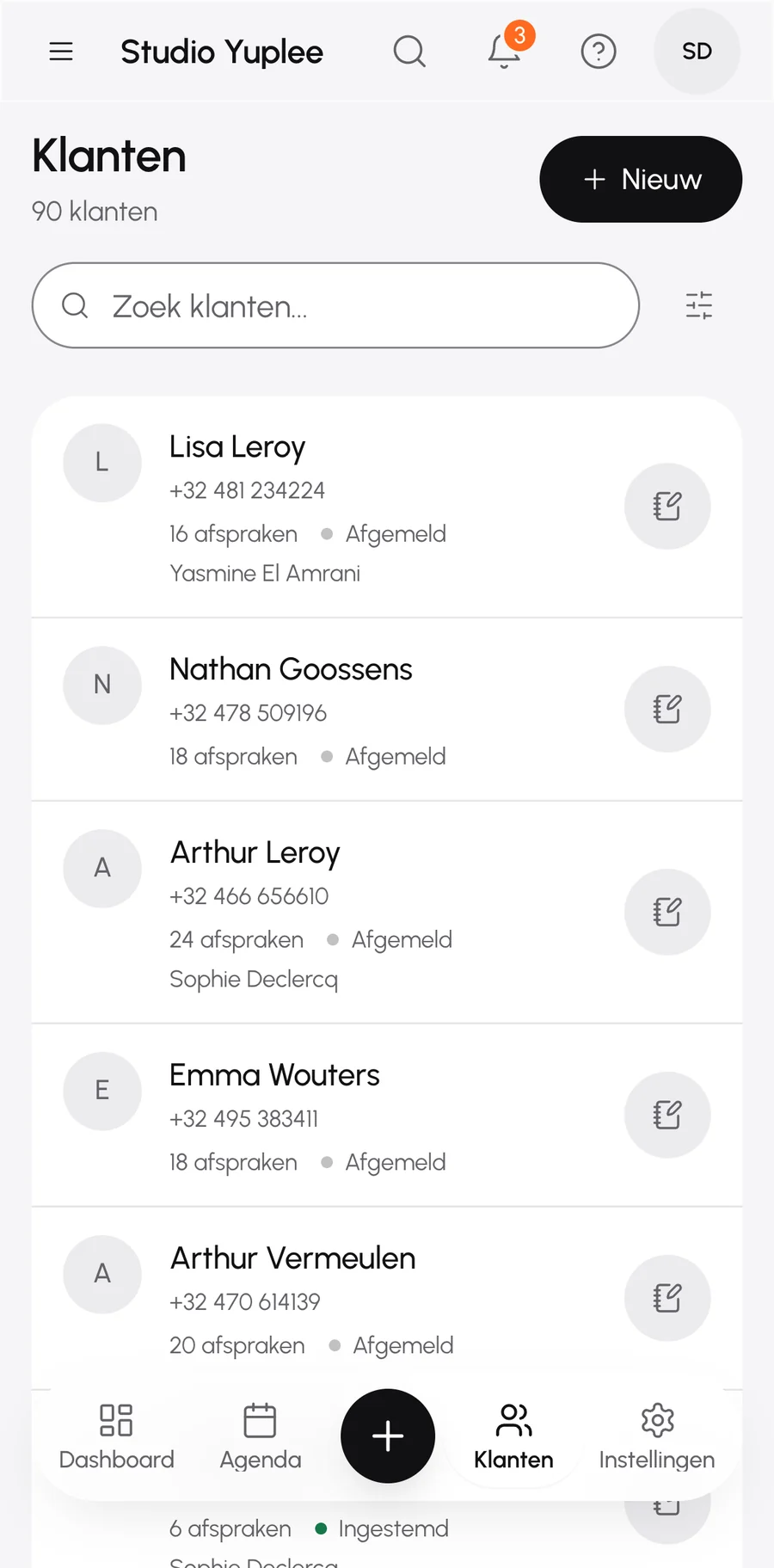The image size is (774, 1568).
Task: Open Emma Wouters client name
Action: pos(274,1075)
